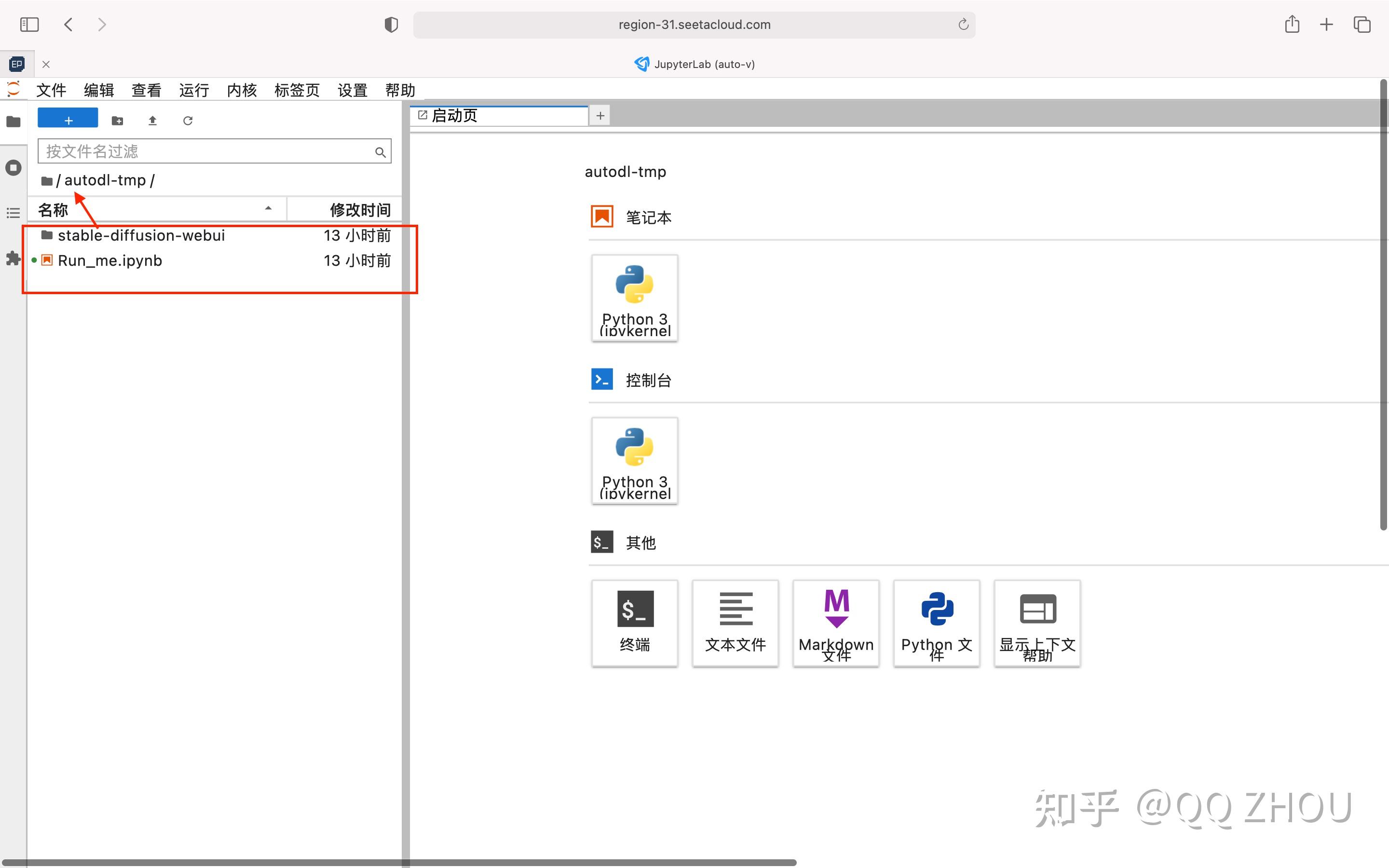Open the 编辑 menu
This screenshot has height=868, width=1389.
tap(99, 90)
